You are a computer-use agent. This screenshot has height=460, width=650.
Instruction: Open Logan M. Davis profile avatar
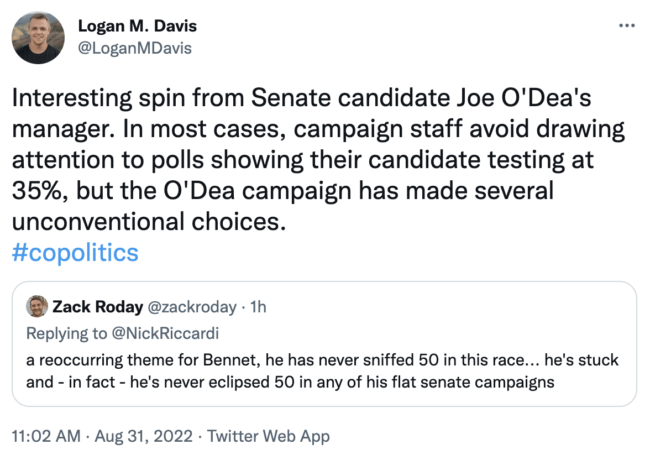coord(38,38)
